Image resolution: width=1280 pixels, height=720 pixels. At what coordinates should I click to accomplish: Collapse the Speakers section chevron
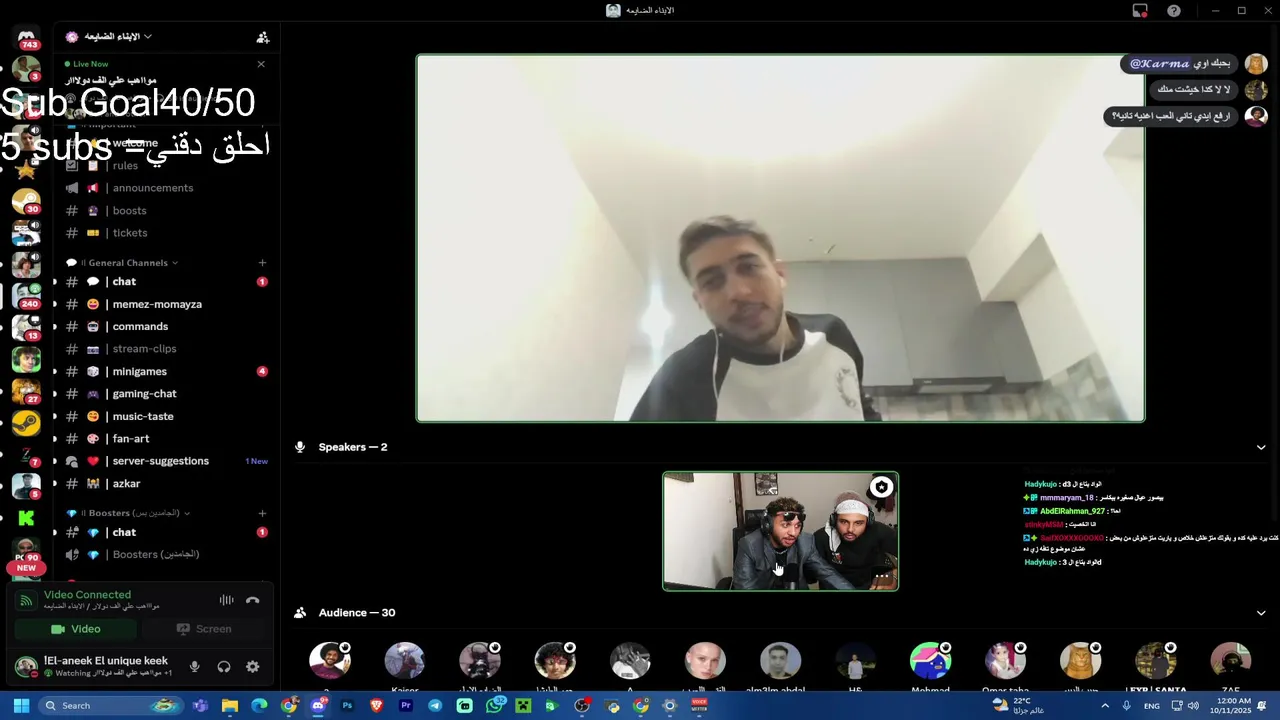1261,447
